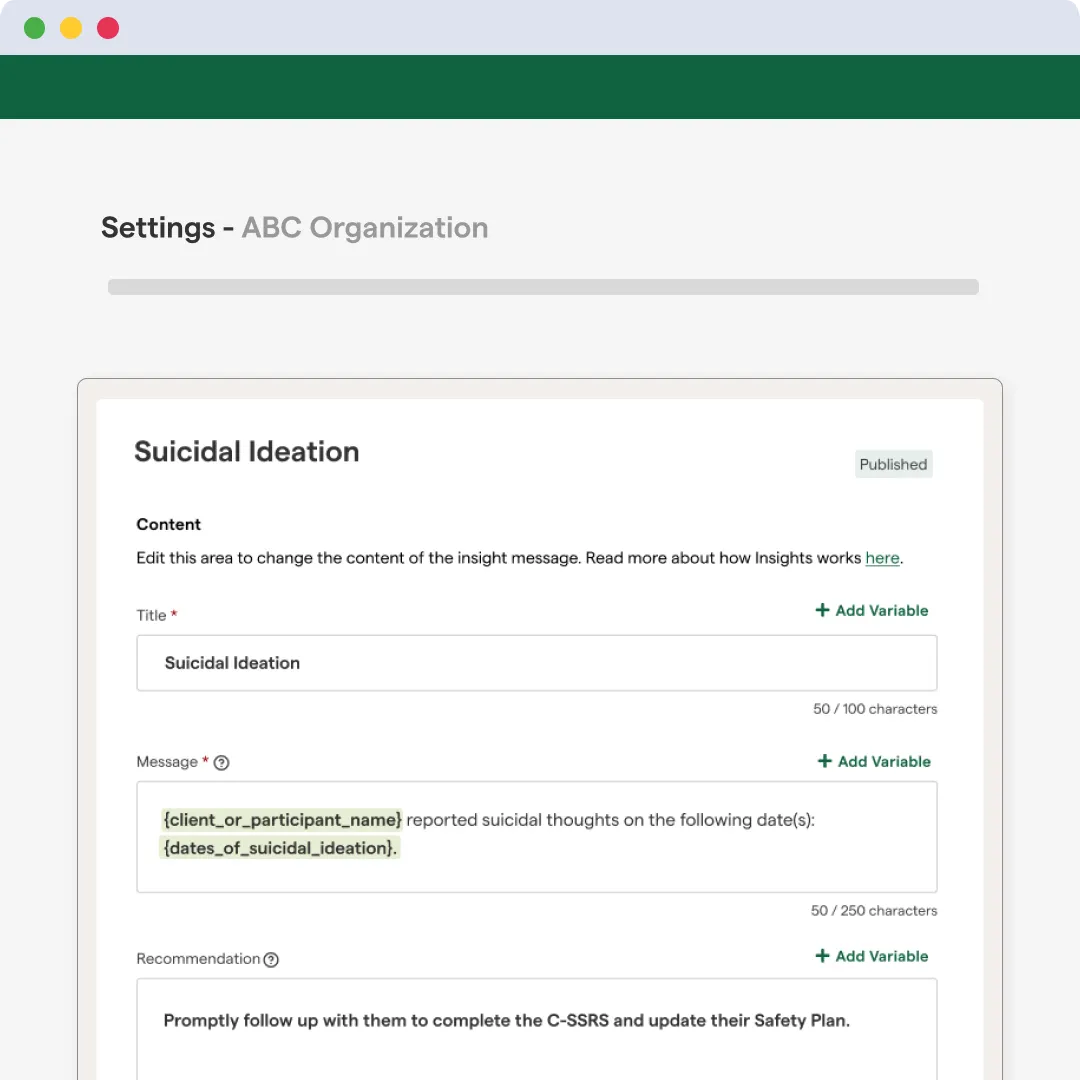Click the plus icon to add a Title variable

[x=822, y=610]
